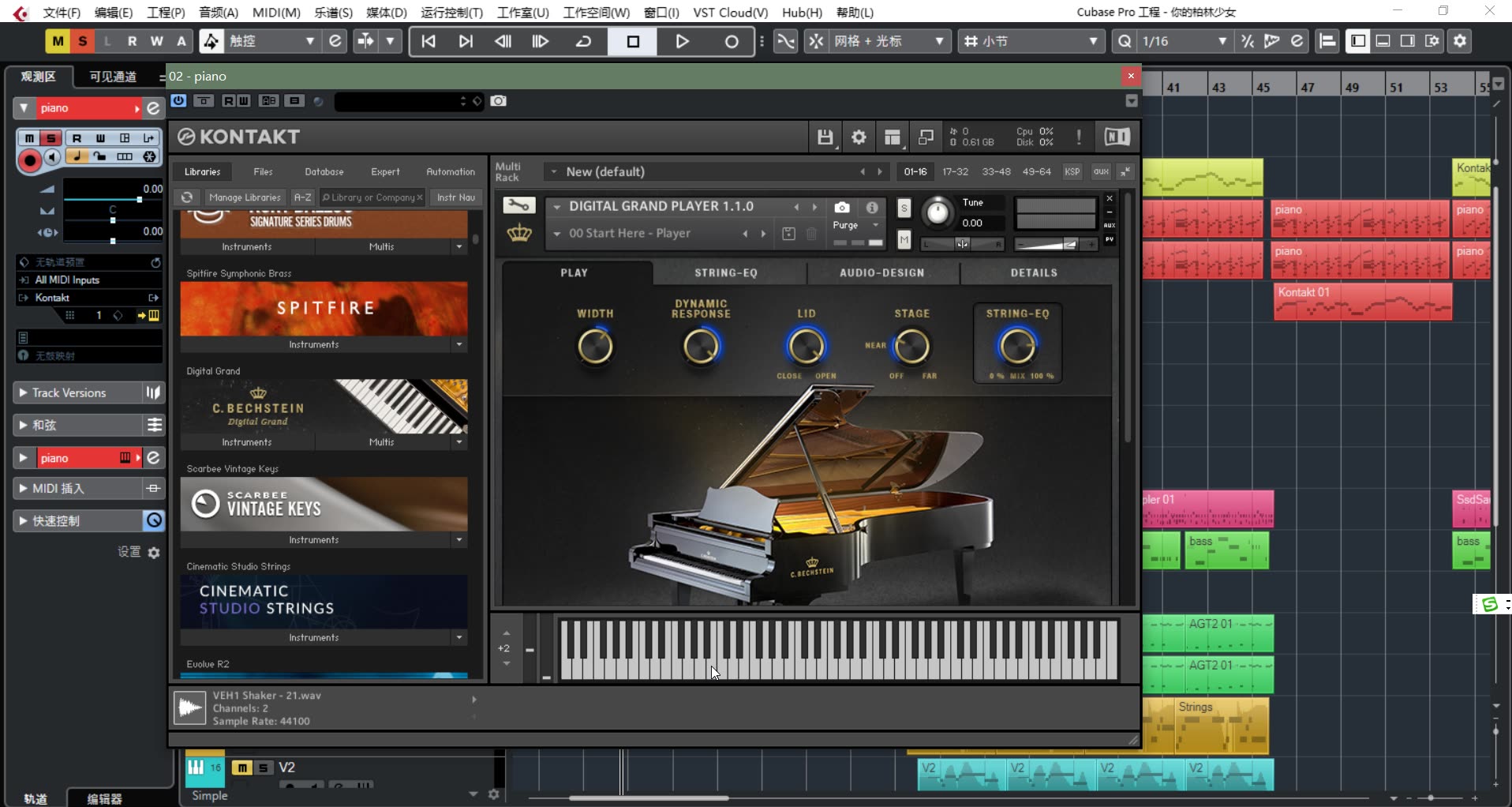Click the rewind transport button
The image size is (1512, 807).
[503, 41]
